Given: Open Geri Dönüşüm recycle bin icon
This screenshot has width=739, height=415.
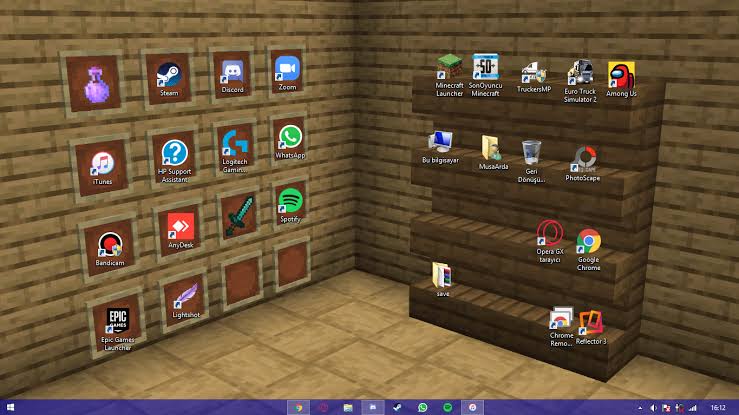Looking at the screenshot, I should pyautogui.click(x=531, y=161).
